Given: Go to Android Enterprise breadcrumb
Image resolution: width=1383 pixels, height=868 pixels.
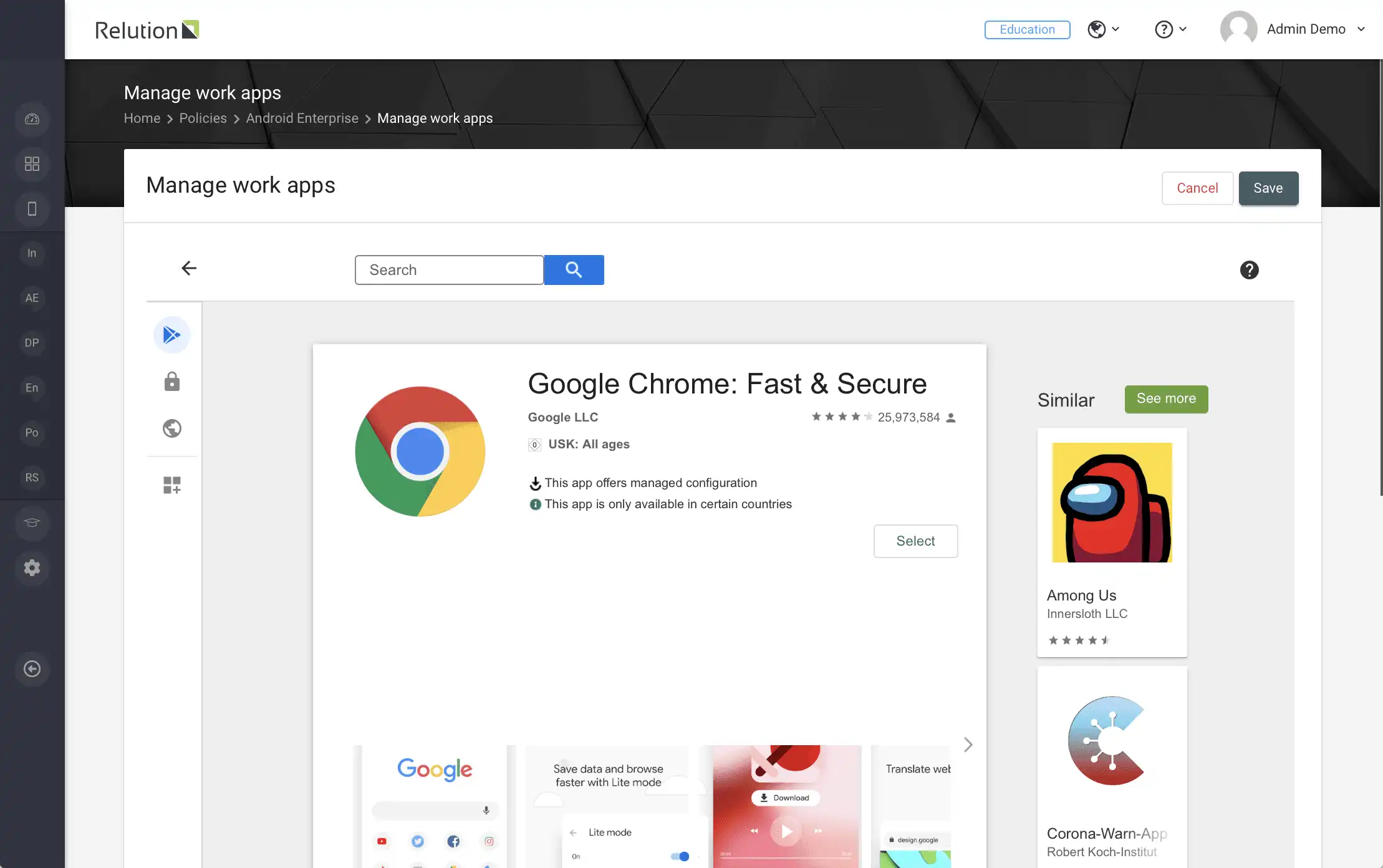Looking at the screenshot, I should 302,118.
